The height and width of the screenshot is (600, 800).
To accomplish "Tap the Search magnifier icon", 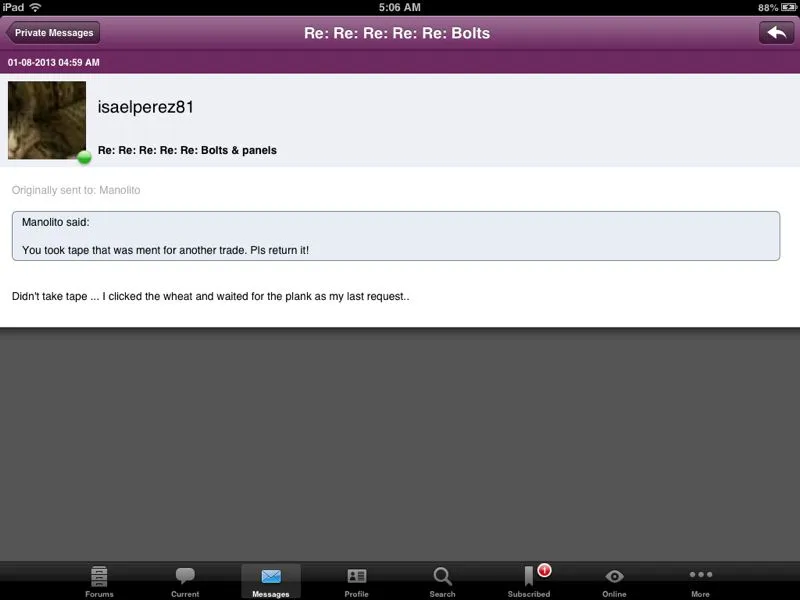I will tap(442, 580).
